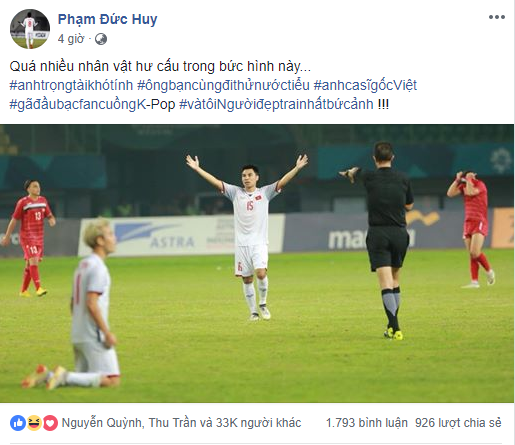Click the blue Like reaction icon
The width and height of the screenshot is (515, 445).
coord(18,423)
